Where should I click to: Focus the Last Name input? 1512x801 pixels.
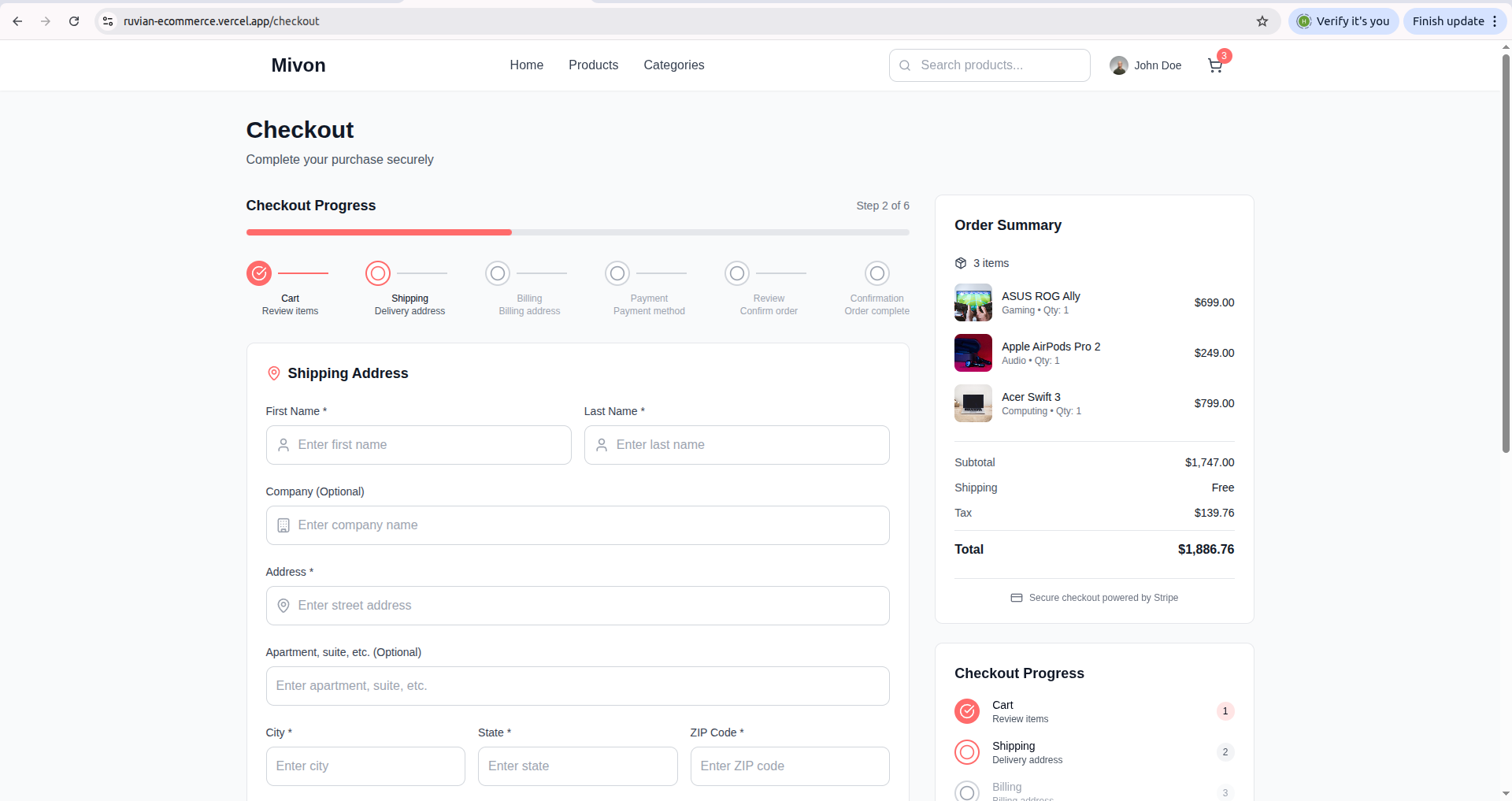pyautogui.click(x=737, y=445)
